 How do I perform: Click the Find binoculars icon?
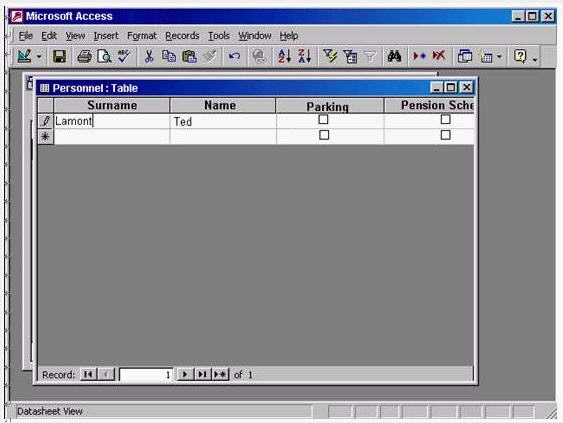pyautogui.click(x=394, y=56)
